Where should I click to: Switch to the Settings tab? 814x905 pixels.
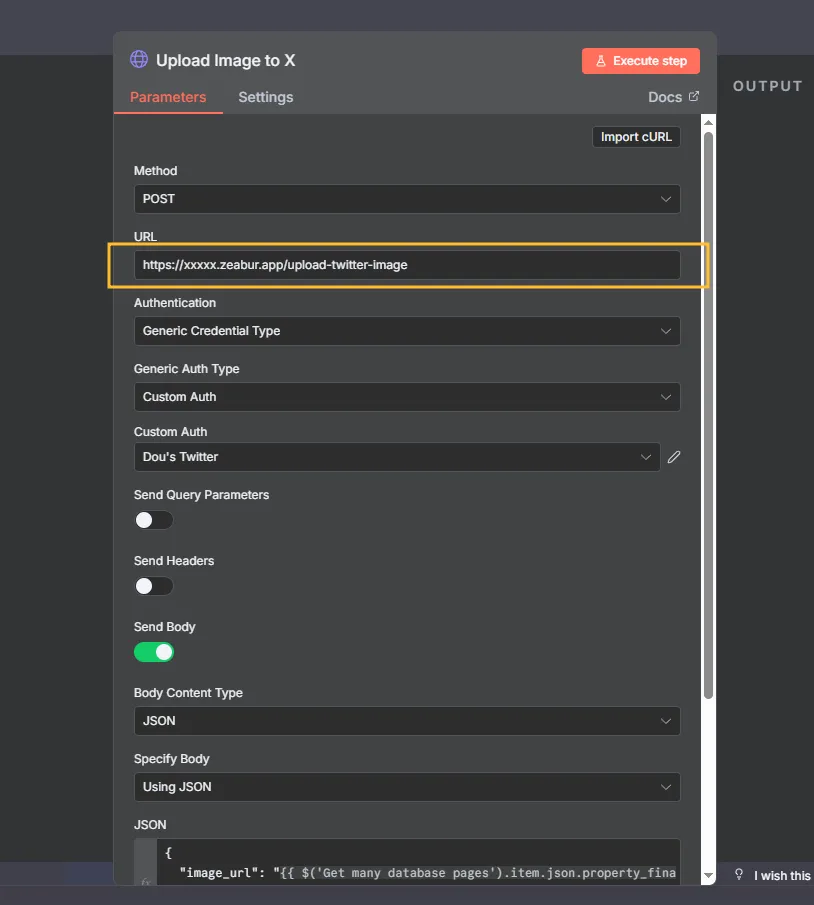click(265, 97)
